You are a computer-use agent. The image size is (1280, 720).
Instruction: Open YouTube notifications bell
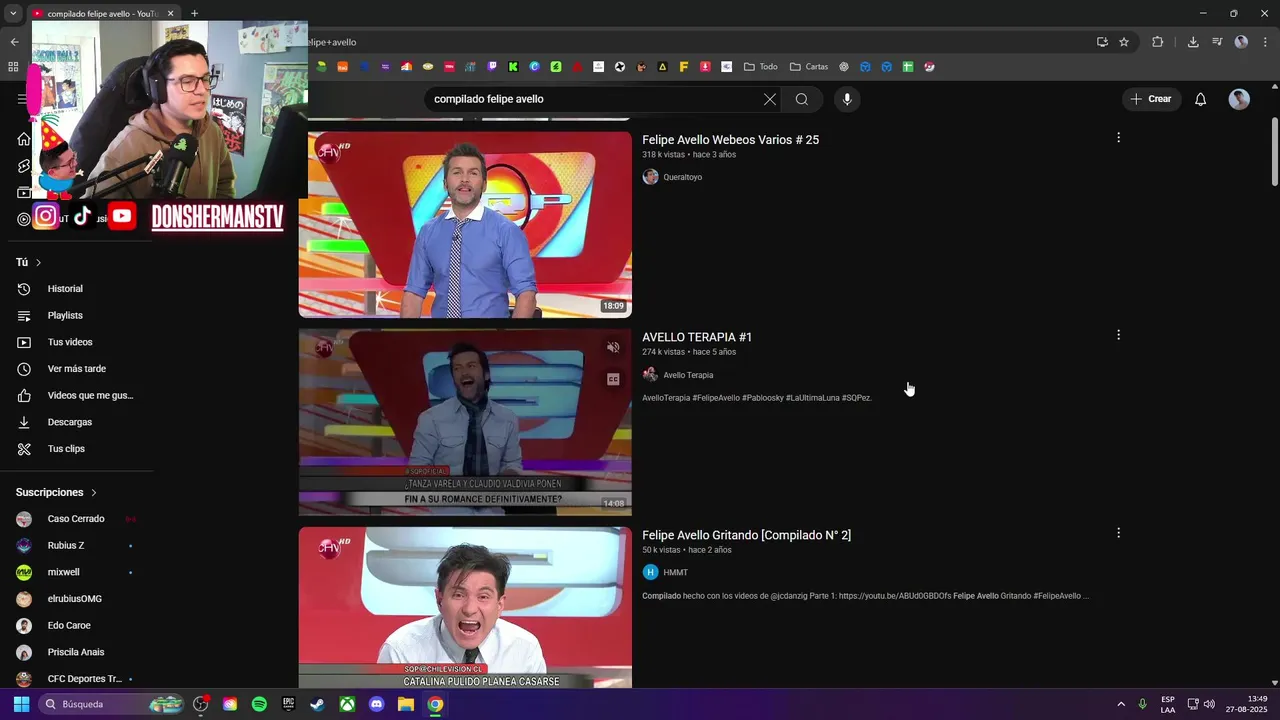(x=1200, y=99)
